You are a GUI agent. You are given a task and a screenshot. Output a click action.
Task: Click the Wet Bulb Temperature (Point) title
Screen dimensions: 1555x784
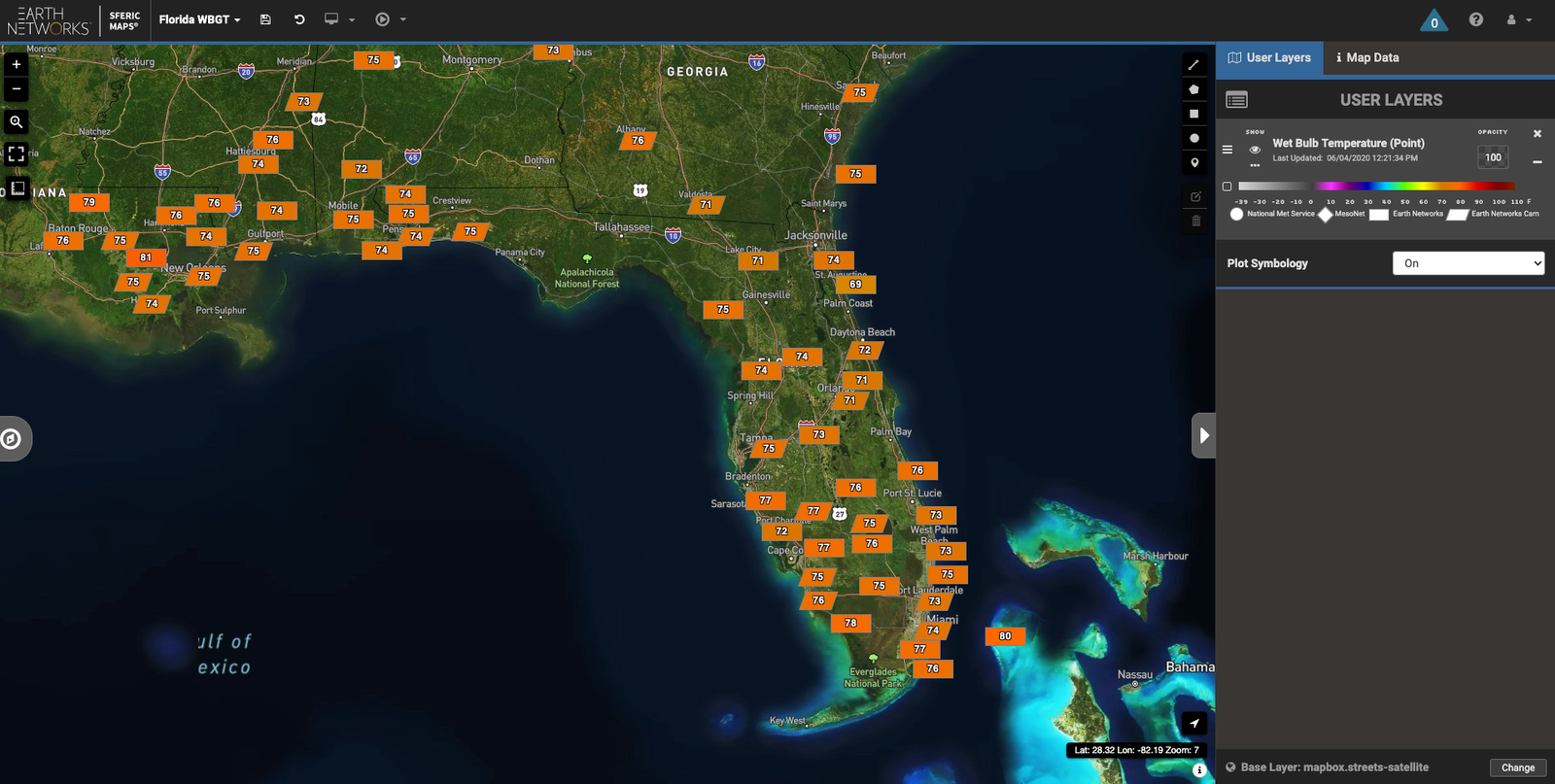[1348, 143]
